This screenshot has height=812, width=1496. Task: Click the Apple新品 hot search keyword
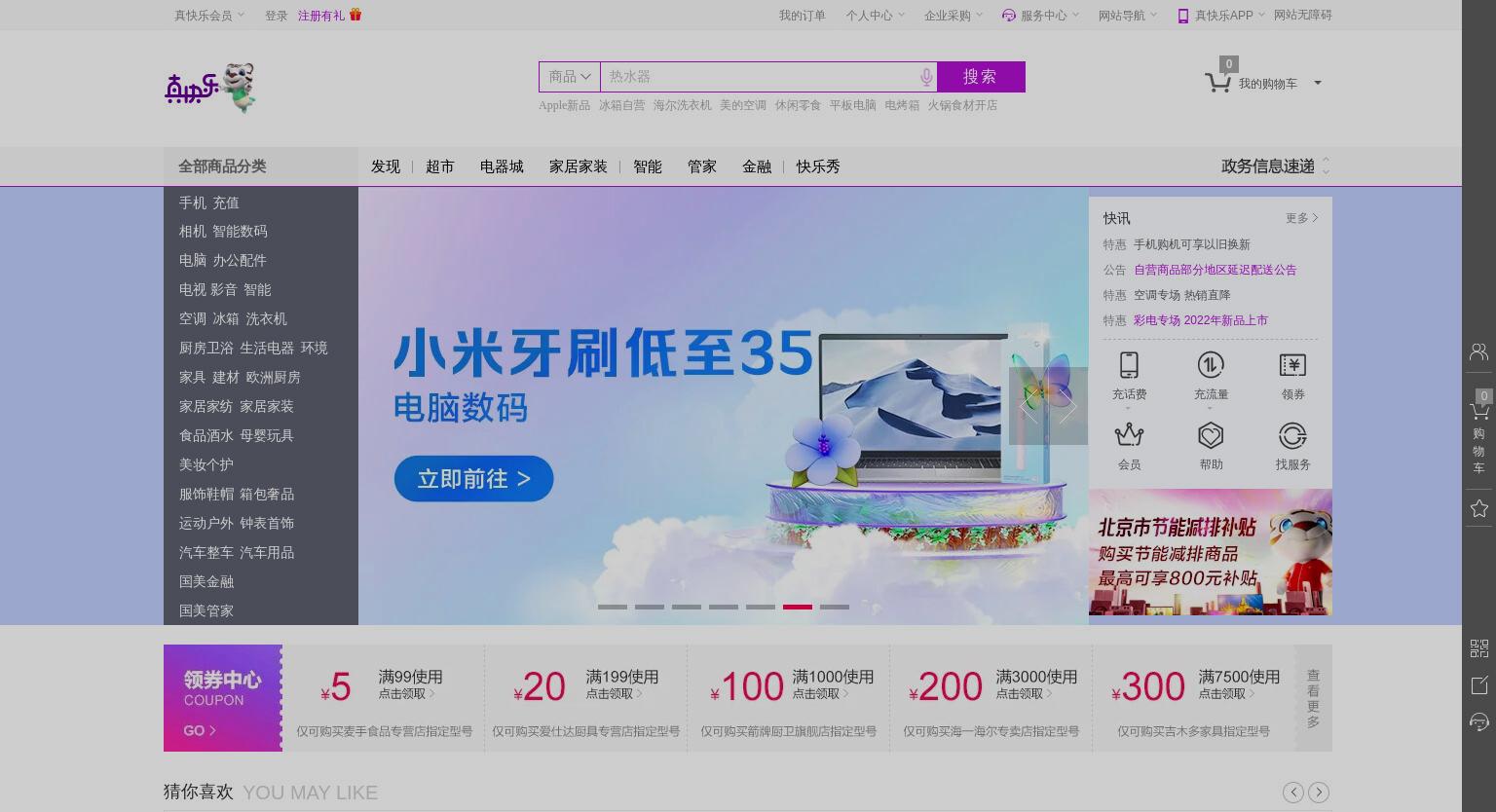click(565, 105)
